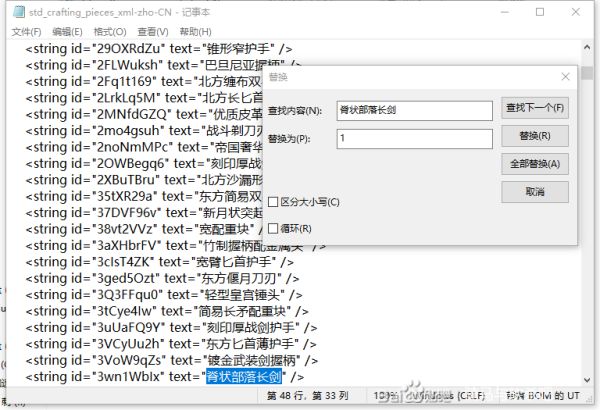Click 全部替换(A) to replace all
The image size is (600, 410).
[x=534, y=163]
